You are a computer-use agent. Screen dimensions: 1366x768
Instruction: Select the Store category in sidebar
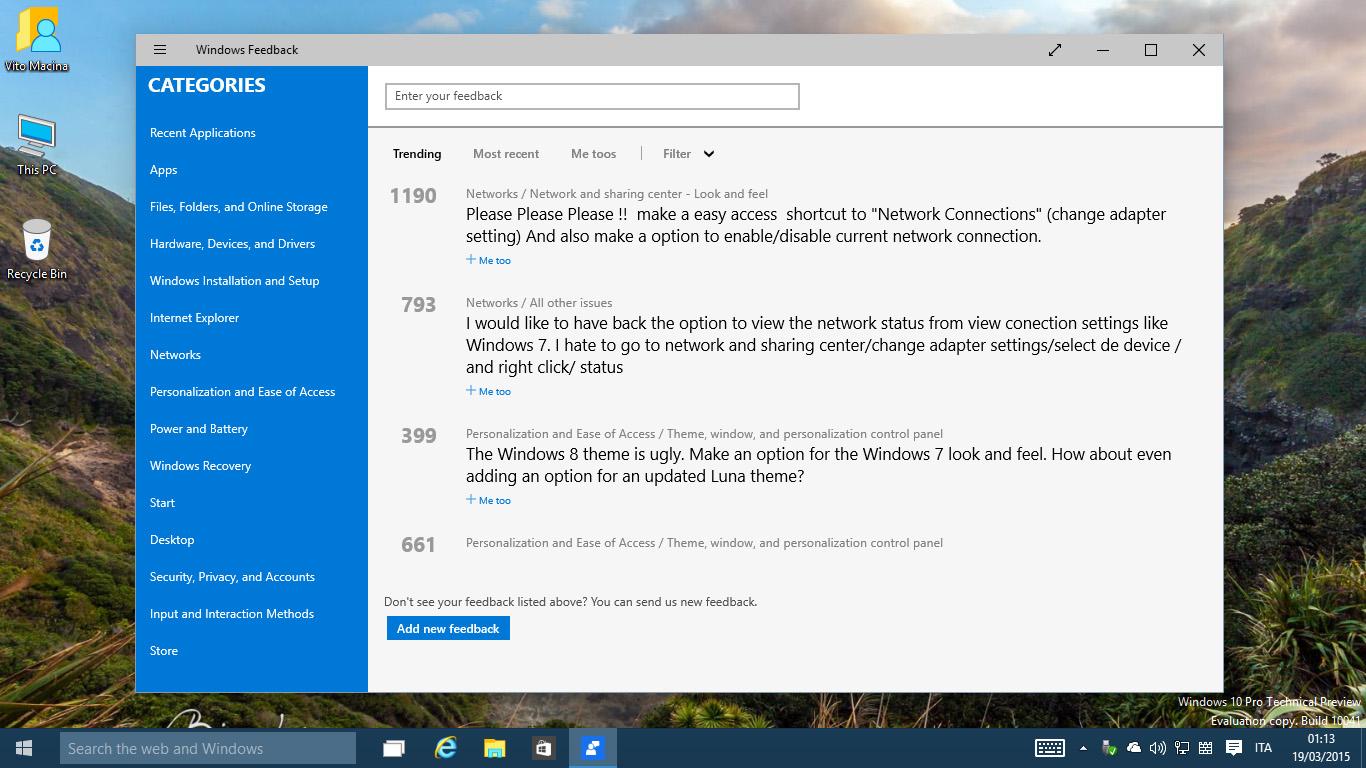point(164,651)
